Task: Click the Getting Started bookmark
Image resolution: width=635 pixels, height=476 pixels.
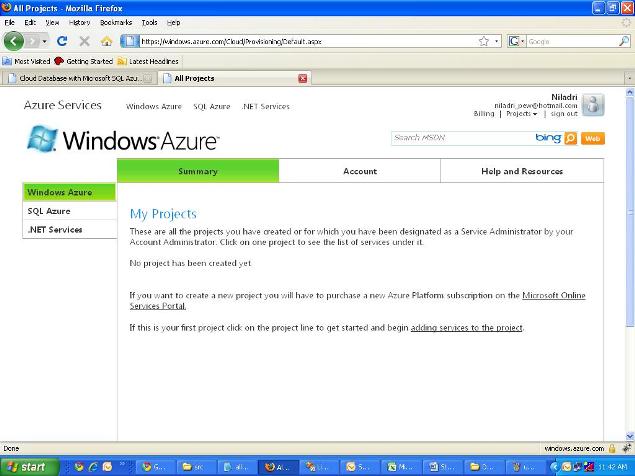Action: pos(83,61)
